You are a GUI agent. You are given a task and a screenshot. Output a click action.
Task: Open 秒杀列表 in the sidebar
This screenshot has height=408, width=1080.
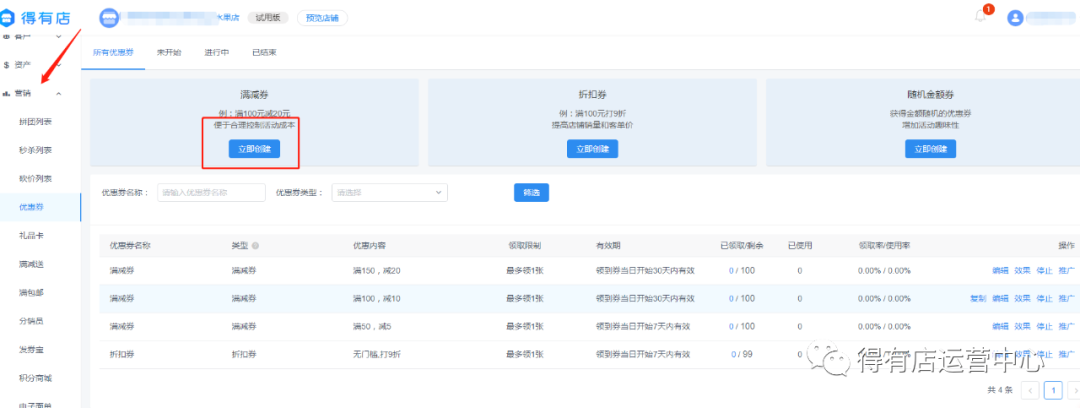[36, 150]
